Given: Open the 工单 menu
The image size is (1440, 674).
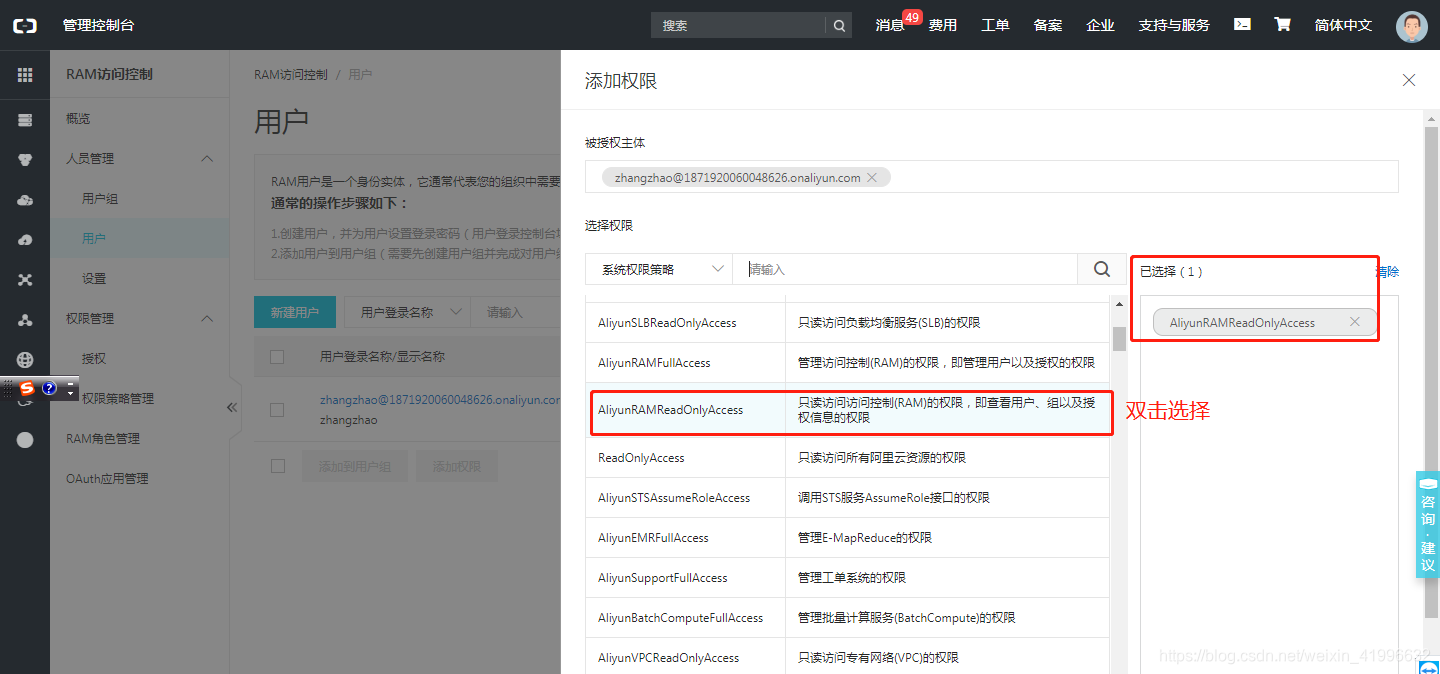Looking at the screenshot, I should [995, 25].
